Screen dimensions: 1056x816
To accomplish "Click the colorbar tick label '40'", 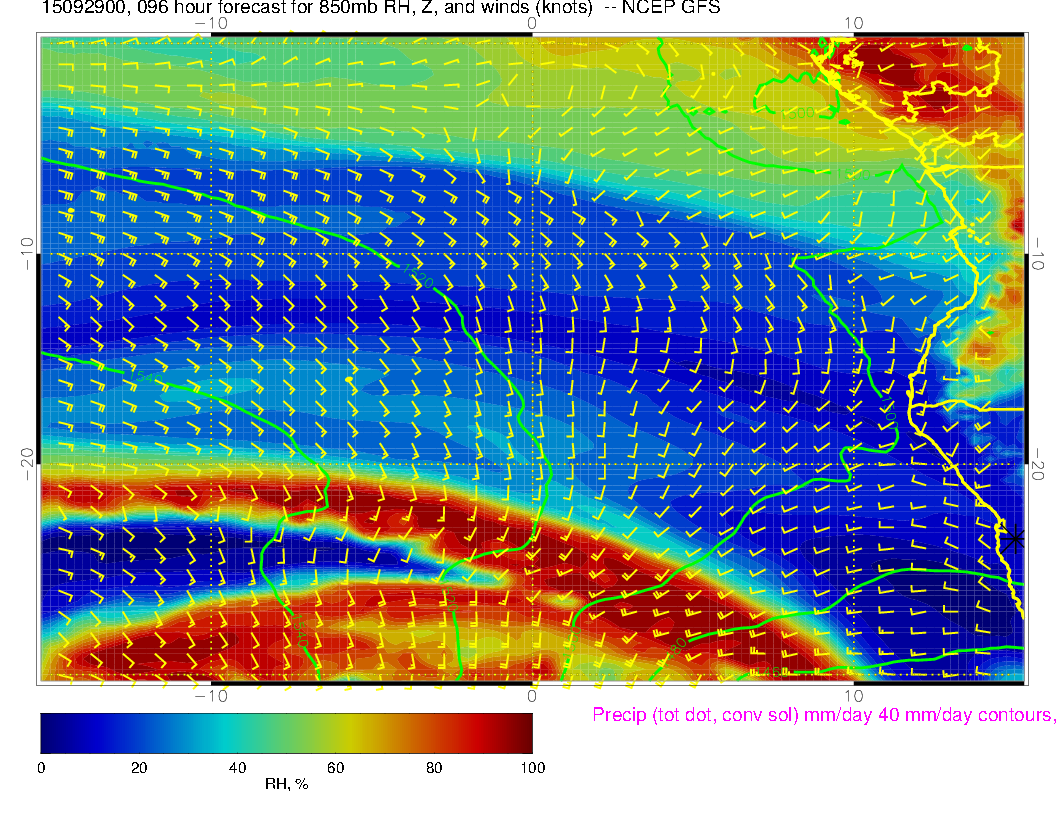I will [x=237, y=768].
